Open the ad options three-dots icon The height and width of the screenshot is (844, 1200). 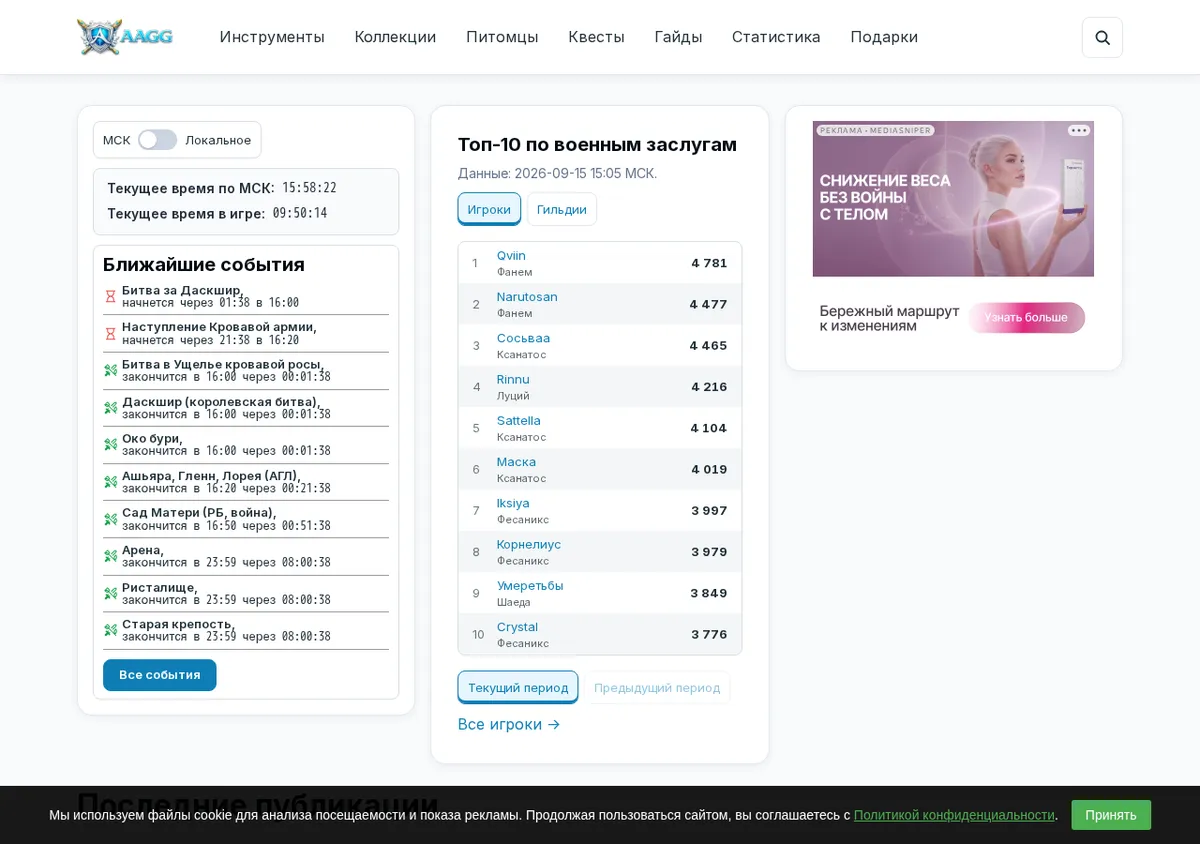click(1078, 130)
